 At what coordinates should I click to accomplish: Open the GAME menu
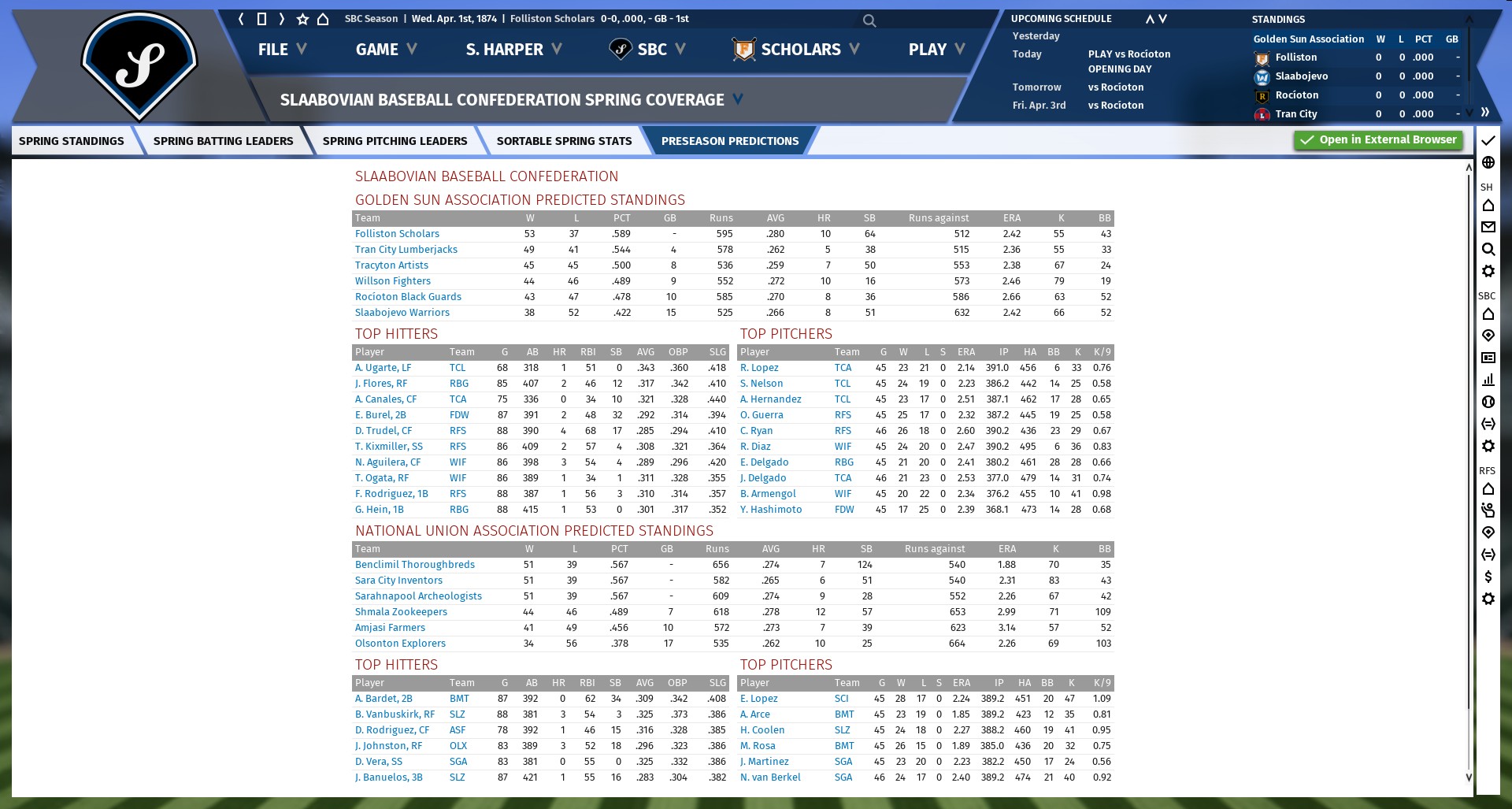(386, 50)
